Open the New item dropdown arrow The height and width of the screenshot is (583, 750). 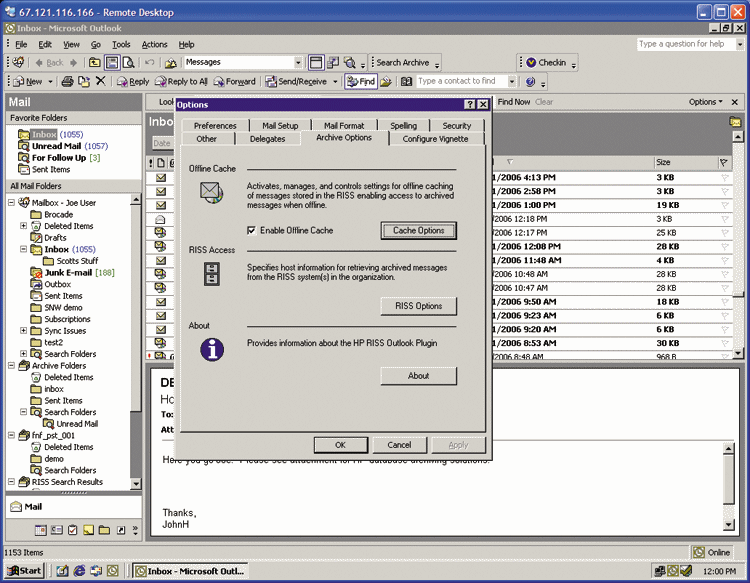coord(50,81)
